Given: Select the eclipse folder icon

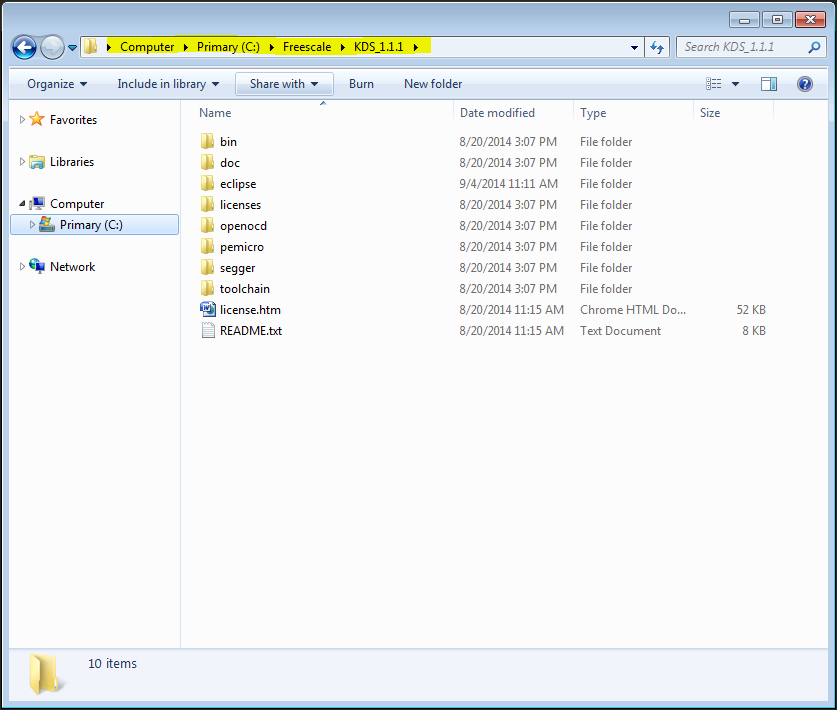Looking at the screenshot, I should [x=207, y=183].
